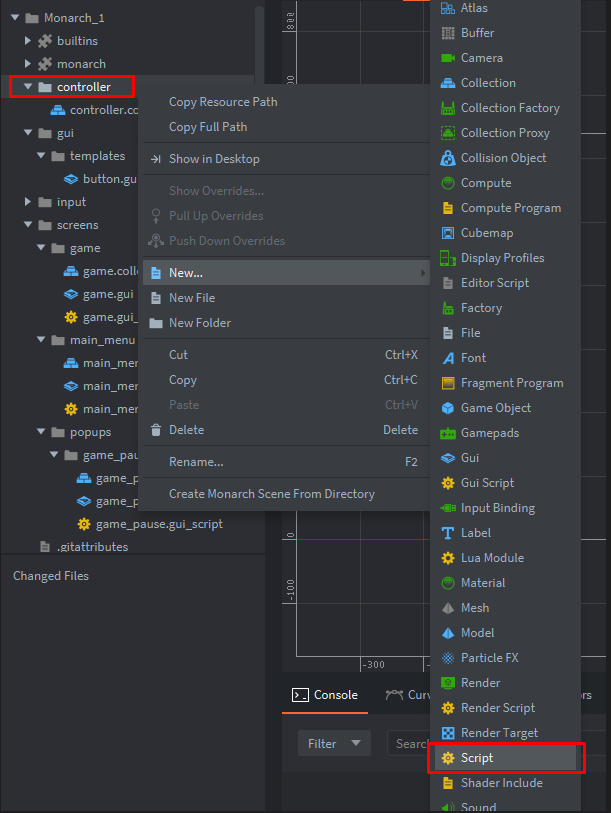The image size is (611, 813).
Task: Click the Rename... context menu option
Action: pos(196,462)
